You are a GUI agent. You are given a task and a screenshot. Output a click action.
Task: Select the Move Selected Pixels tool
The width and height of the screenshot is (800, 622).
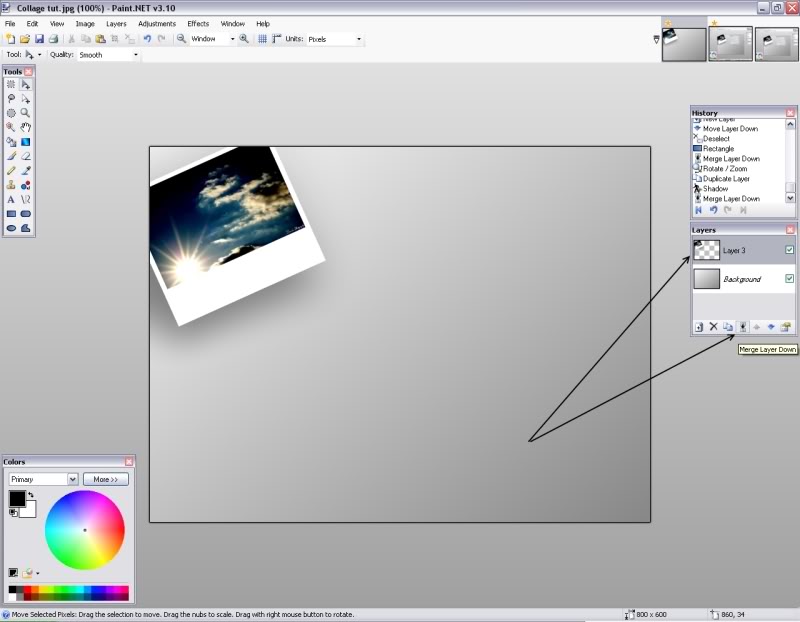coord(26,85)
